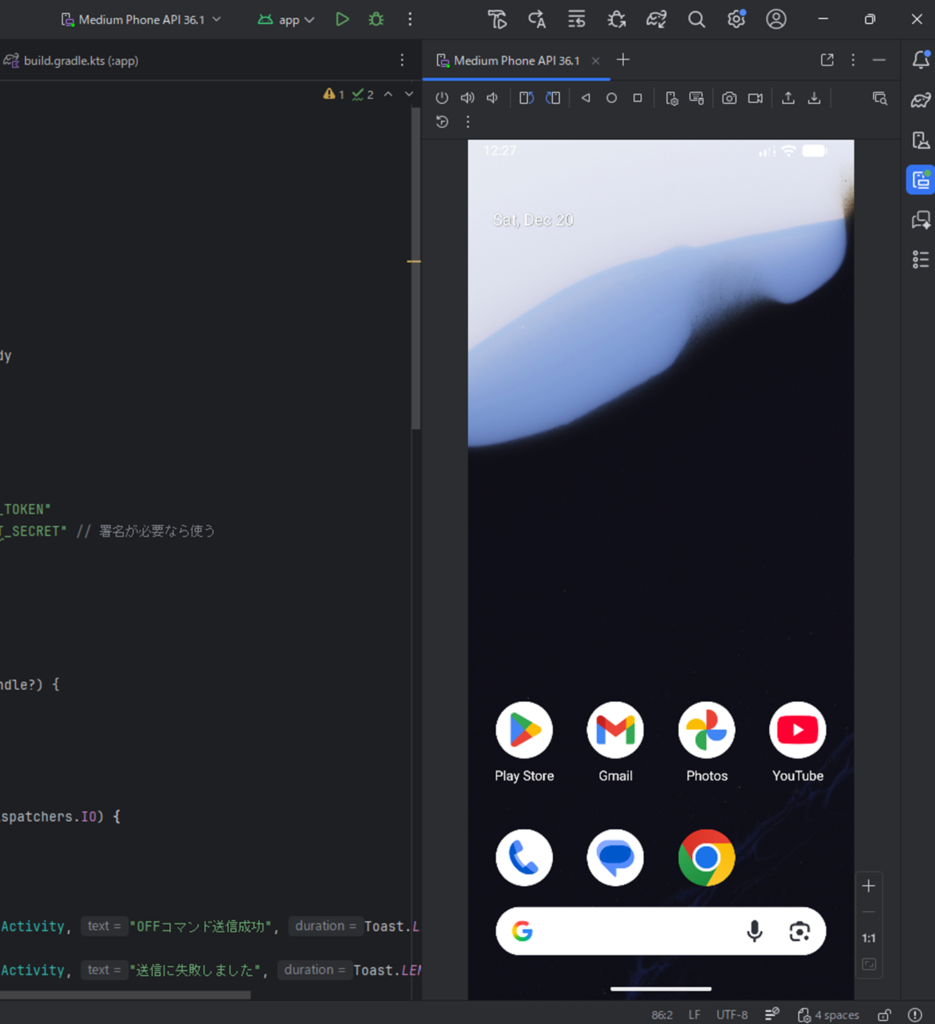Launch the Play Store app on the emulator
This screenshot has width=935, height=1024.
pyautogui.click(x=524, y=731)
